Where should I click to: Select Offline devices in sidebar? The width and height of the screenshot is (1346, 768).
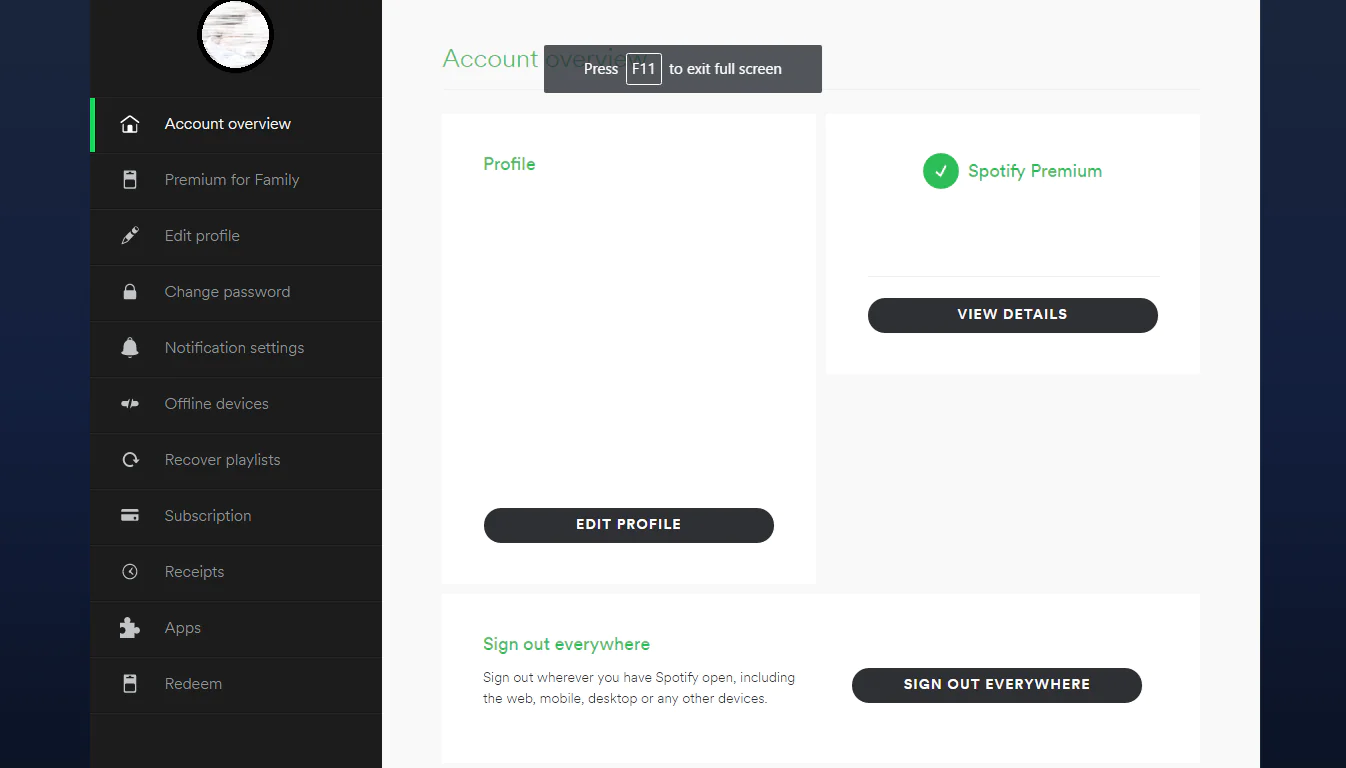236,404
